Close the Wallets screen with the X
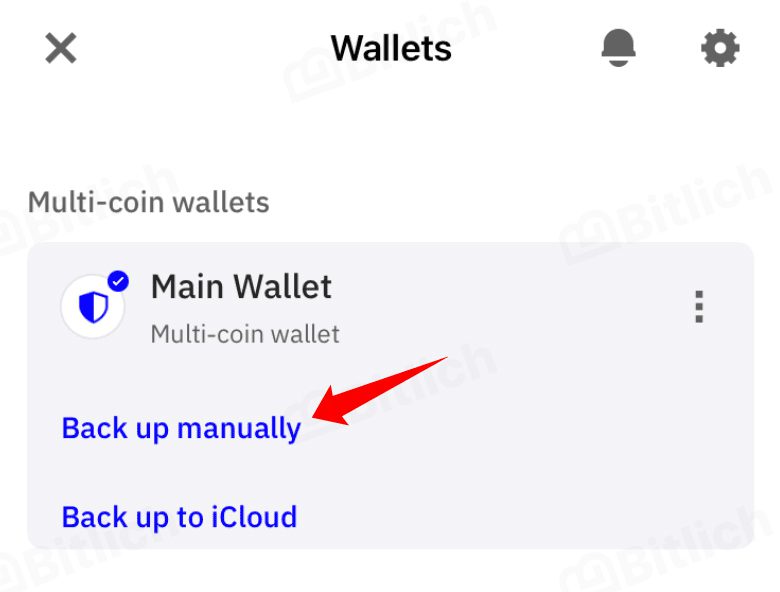The width and height of the screenshot is (780, 592). [61, 48]
